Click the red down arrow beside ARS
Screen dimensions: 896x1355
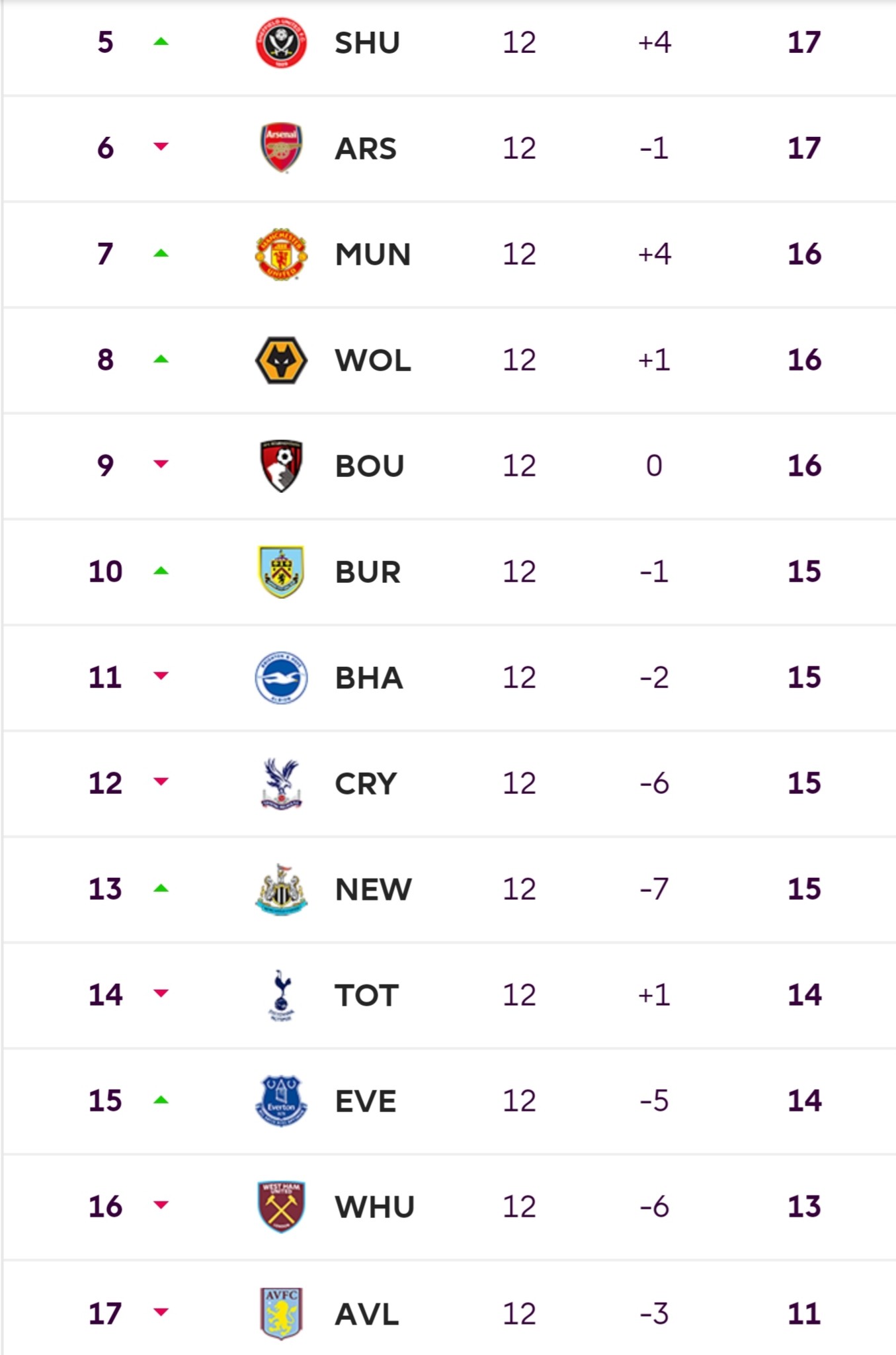pyautogui.click(x=161, y=146)
